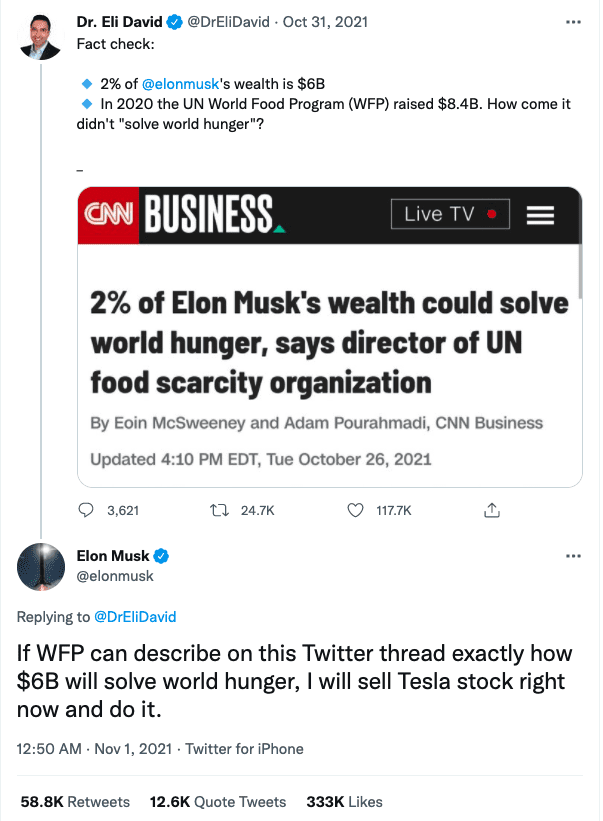Open the Oct 31, 2021 tweet timestamp
The height and width of the screenshot is (821, 603).
[x=328, y=21]
